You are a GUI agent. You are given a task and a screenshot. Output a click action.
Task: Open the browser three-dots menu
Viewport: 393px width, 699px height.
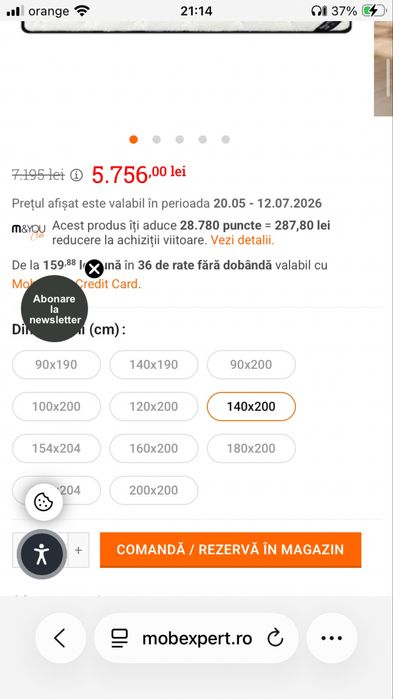pyautogui.click(x=332, y=638)
